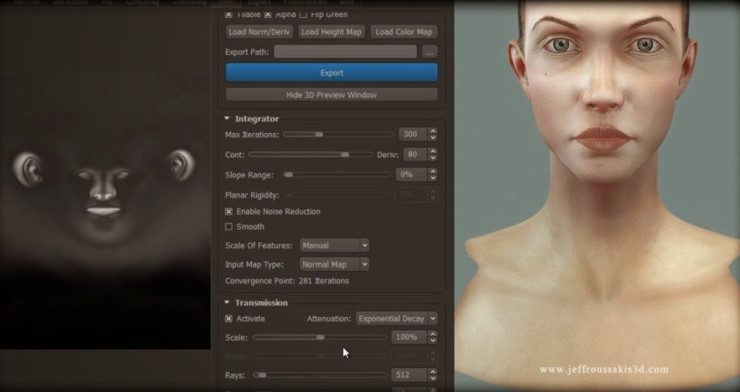Screen dimensions: 740x392
Task: Click the Scale 100% value field
Action: [x=410, y=337]
